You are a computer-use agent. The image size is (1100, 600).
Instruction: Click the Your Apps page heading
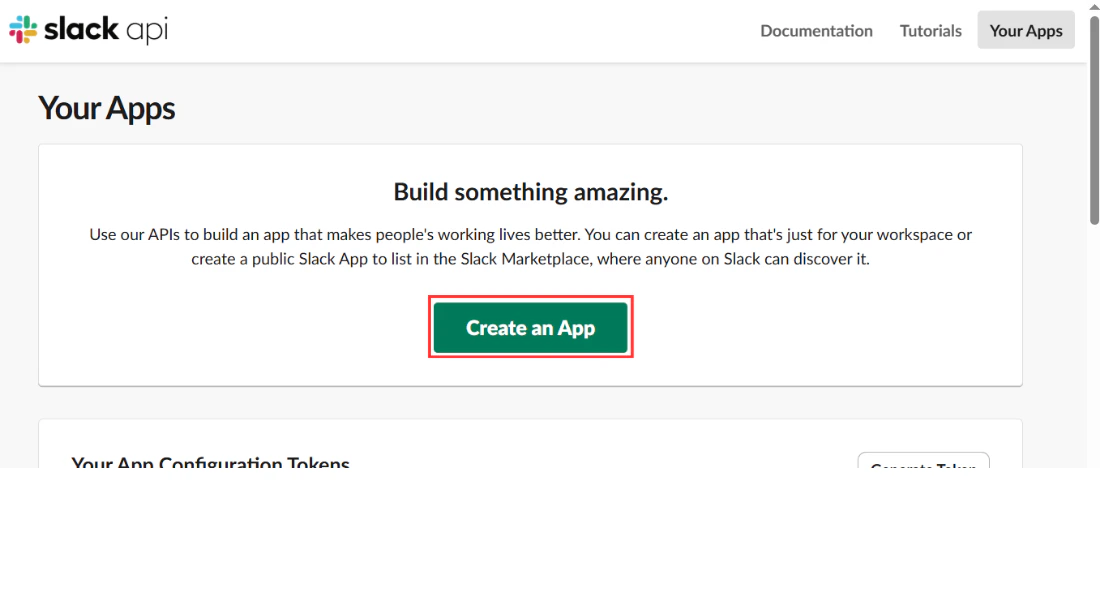[106, 108]
